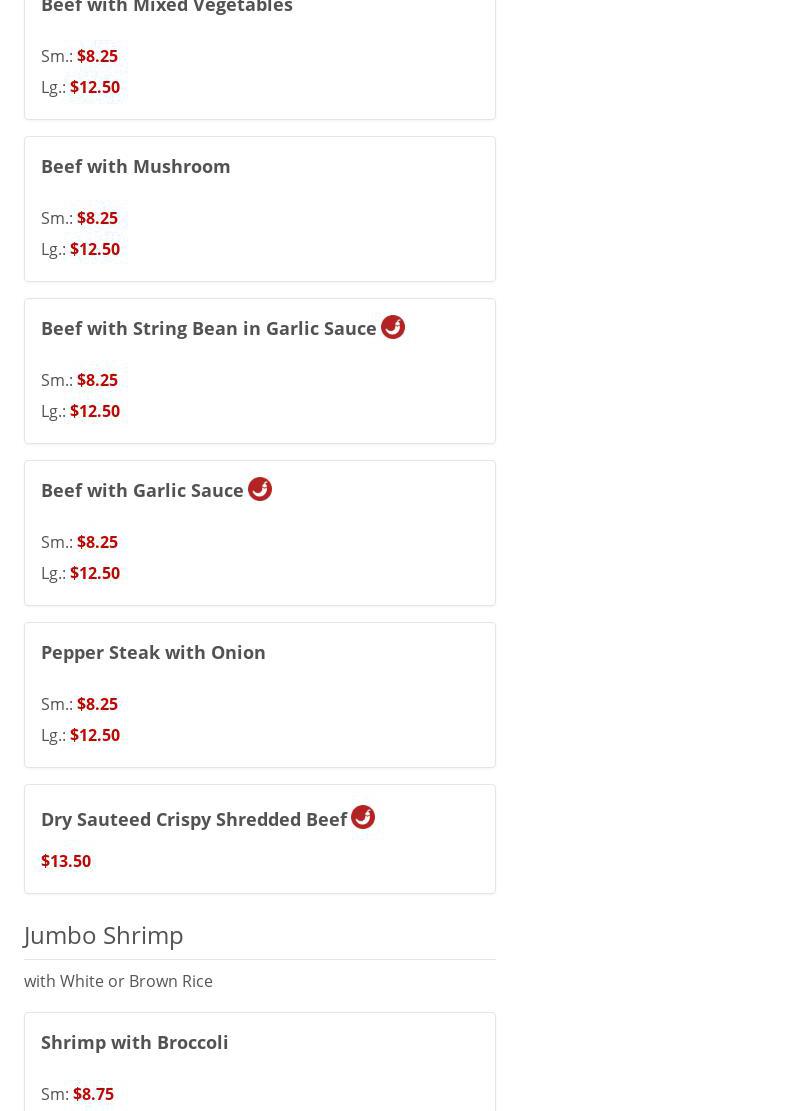Image resolution: width=785 pixels, height=1111 pixels.
Task: Choose small size of Beef with String Bean
Action: coord(97,380)
